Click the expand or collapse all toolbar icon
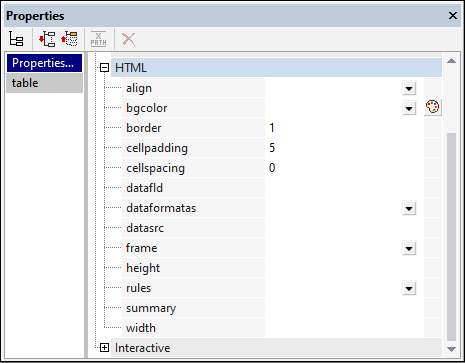Viewport: 465px width, 363px height. (69, 39)
